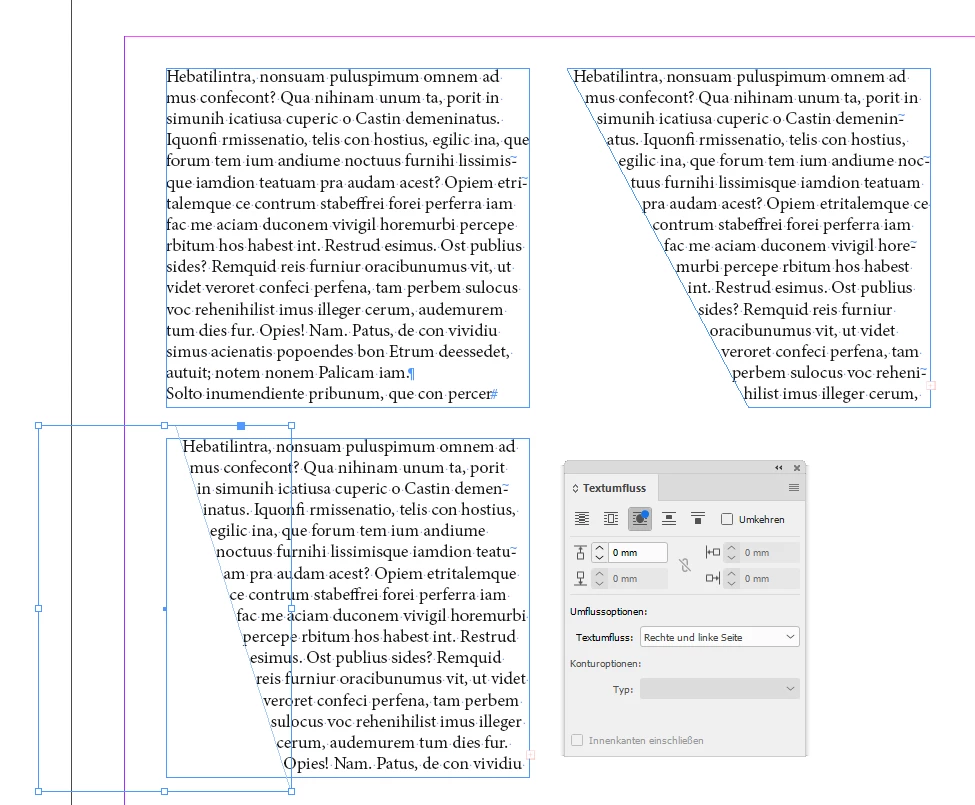Viewport: 975px width, 805px height.
Task: Click the right offset icon
Action: coord(713,578)
